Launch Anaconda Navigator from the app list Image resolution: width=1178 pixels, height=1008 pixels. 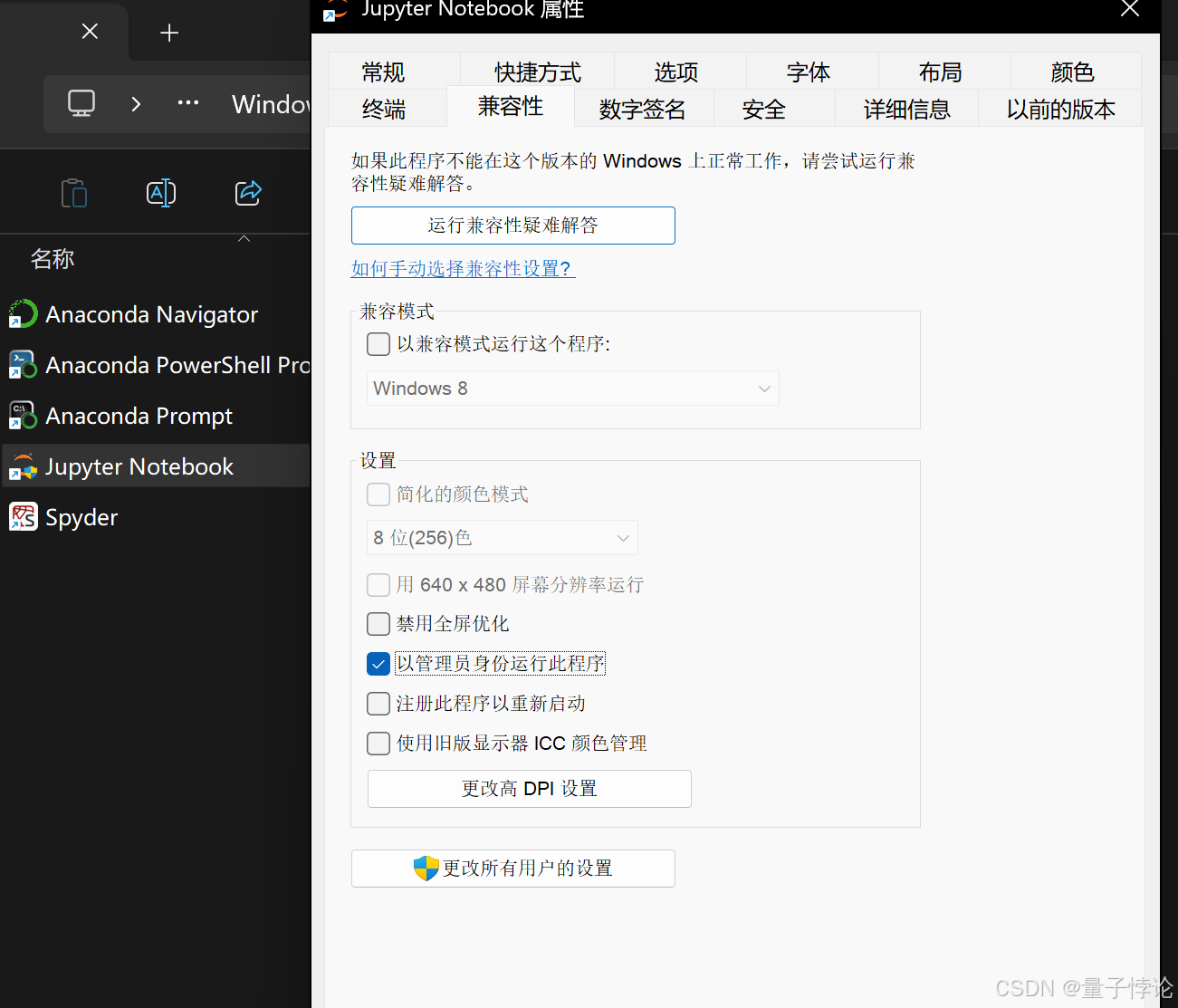pyautogui.click(x=150, y=314)
